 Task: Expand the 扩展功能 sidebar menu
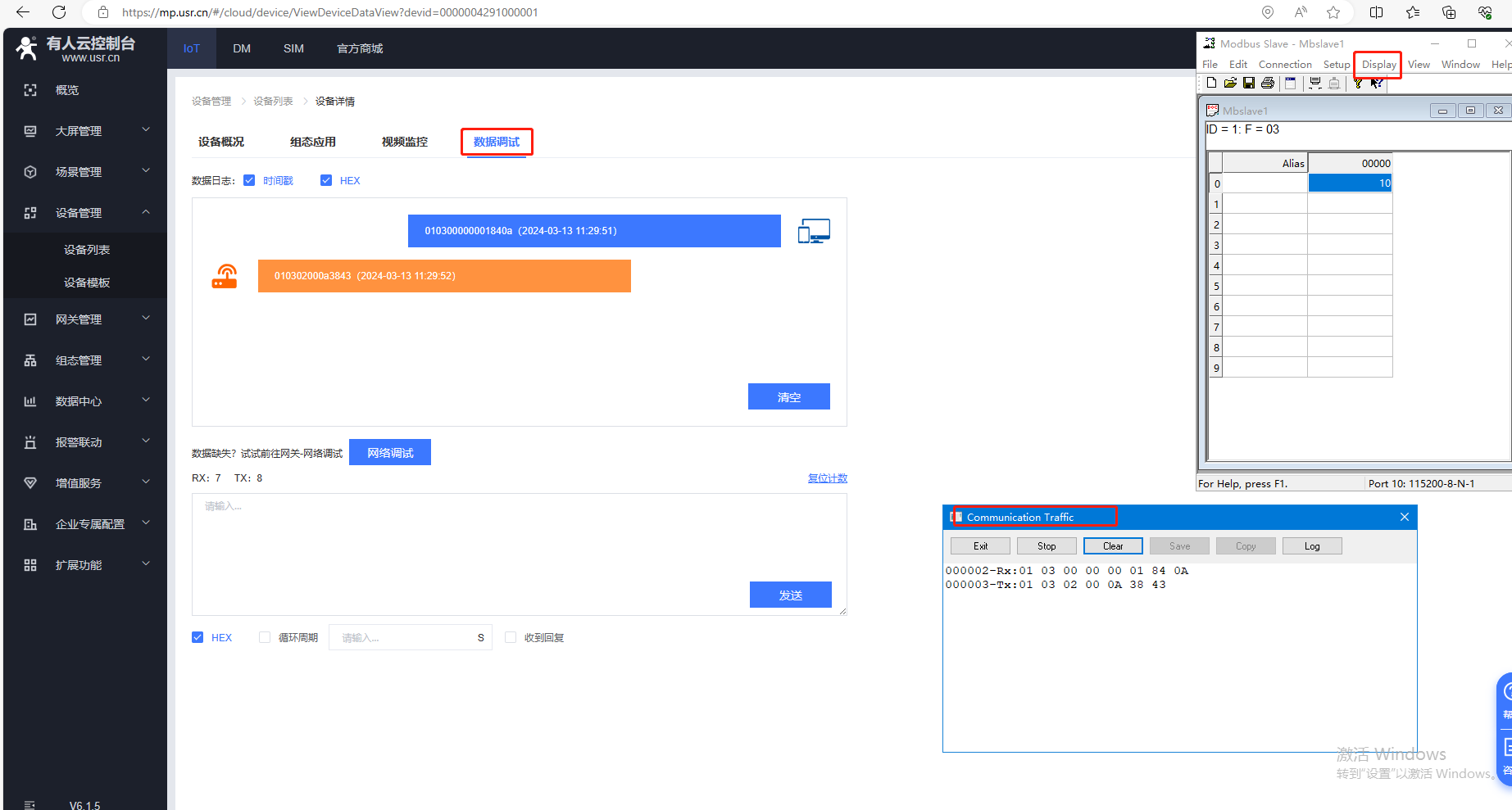[x=85, y=565]
